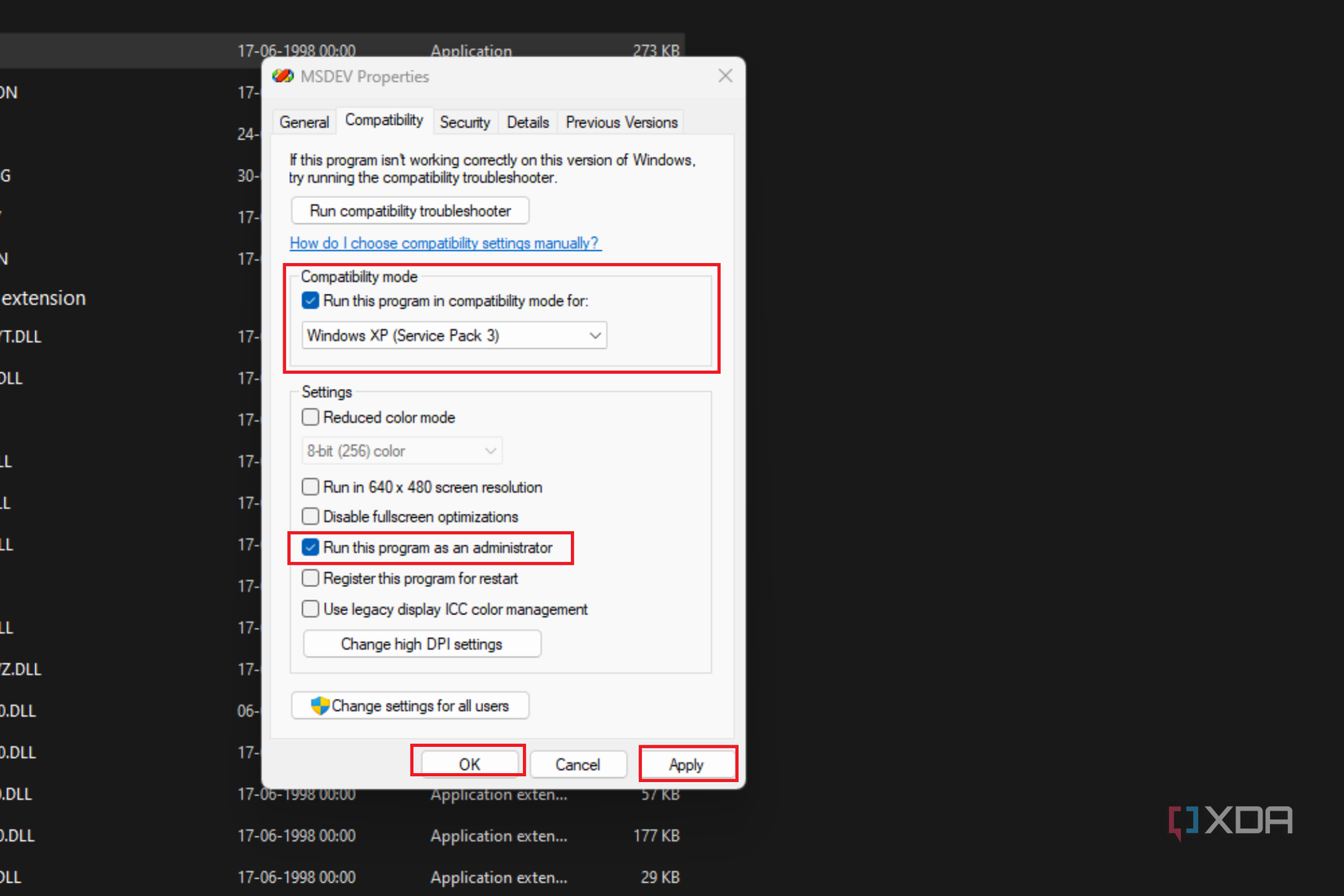The height and width of the screenshot is (896, 1344).
Task: Enable Disable fullscreen optimizations
Action: pos(310,516)
